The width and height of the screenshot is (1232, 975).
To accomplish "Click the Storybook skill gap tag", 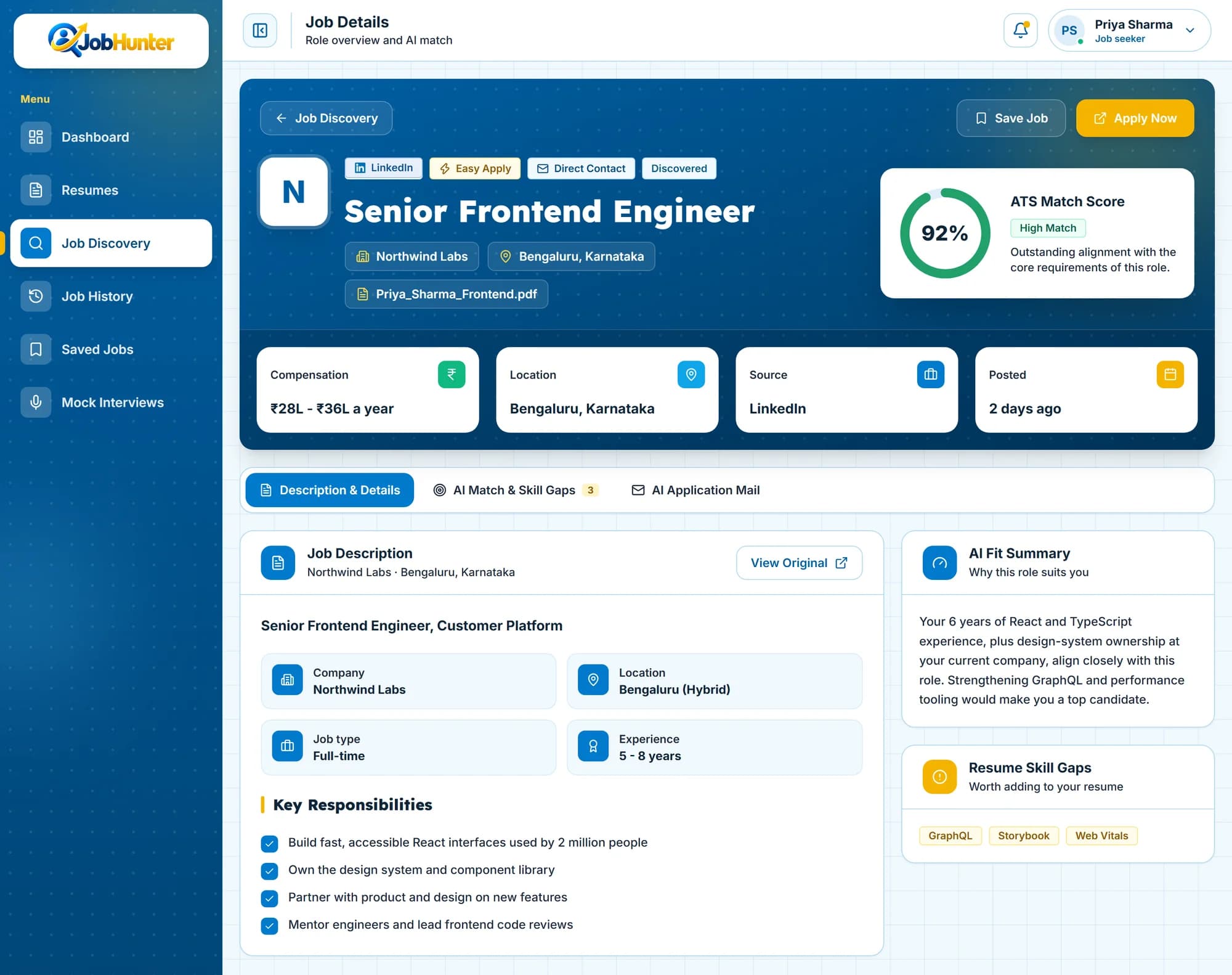I will click(1023, 836).
